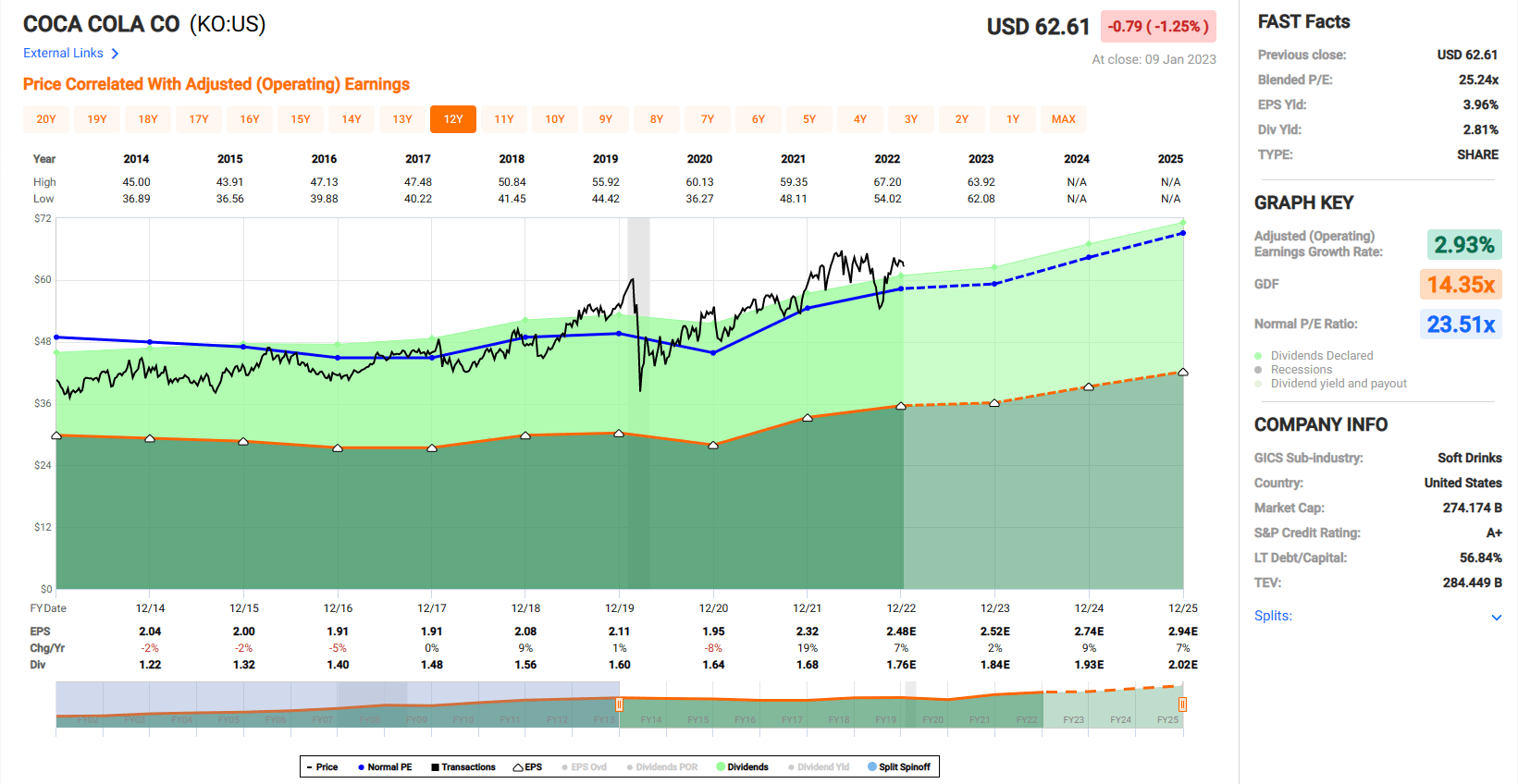The width and height of the screenshot is (1518, 784).
Task: Toggle Dividends Declared in Graph Key
Action: (x=1314, y=356)
